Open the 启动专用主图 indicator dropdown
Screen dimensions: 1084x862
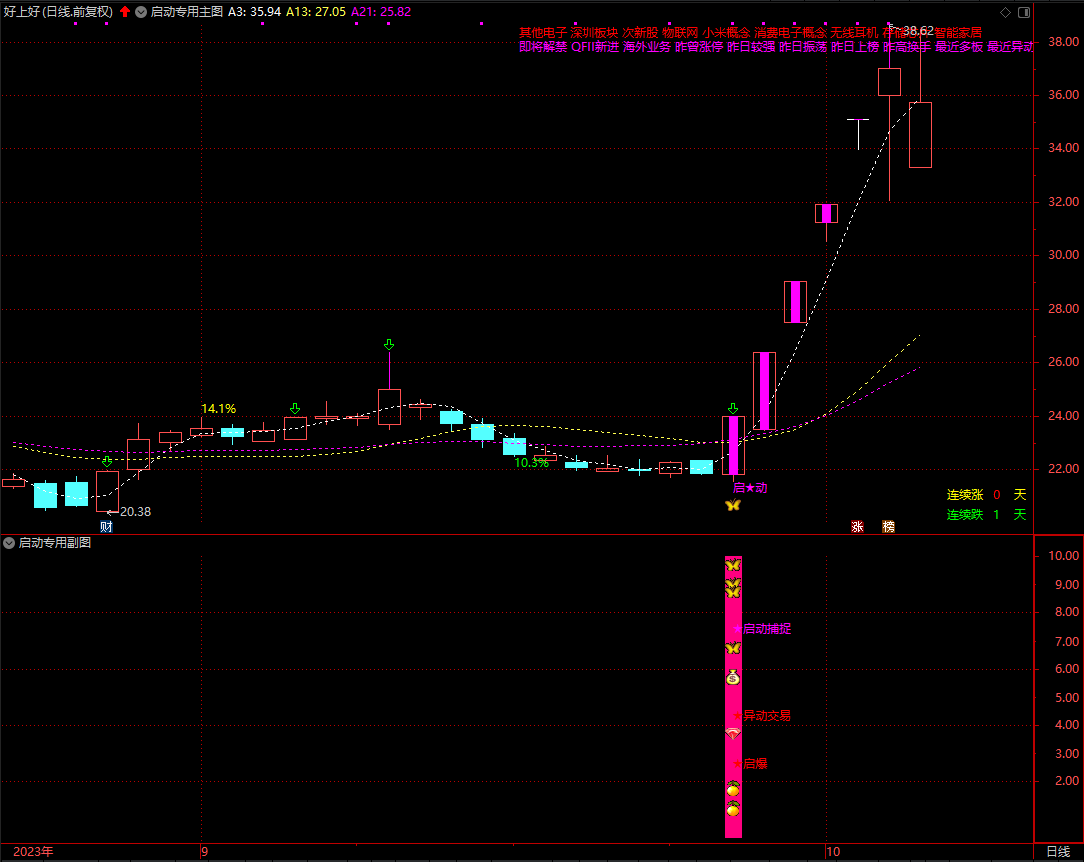point(141,12)
